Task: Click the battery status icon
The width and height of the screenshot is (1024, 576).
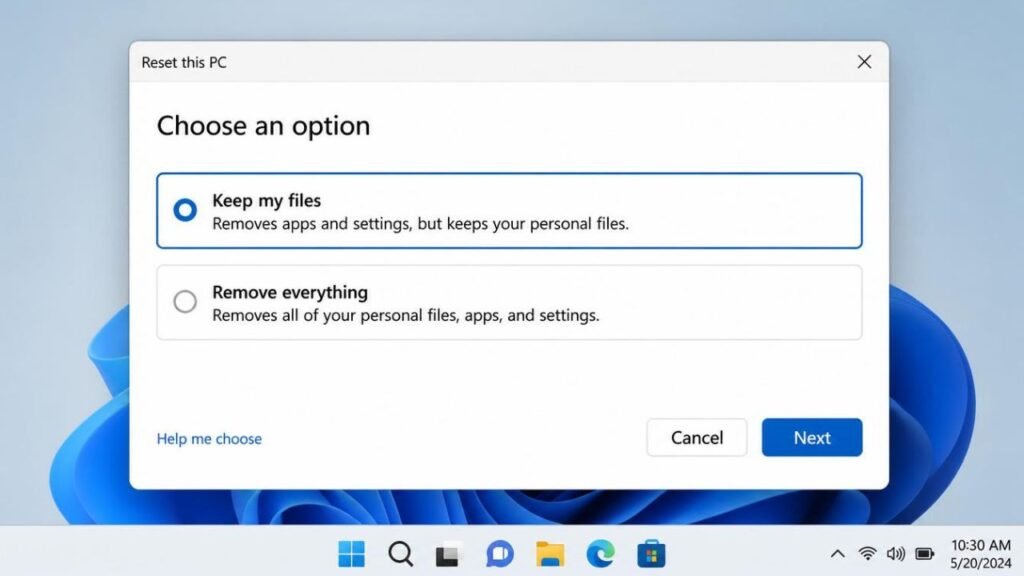Action: [x=925, y=554]
